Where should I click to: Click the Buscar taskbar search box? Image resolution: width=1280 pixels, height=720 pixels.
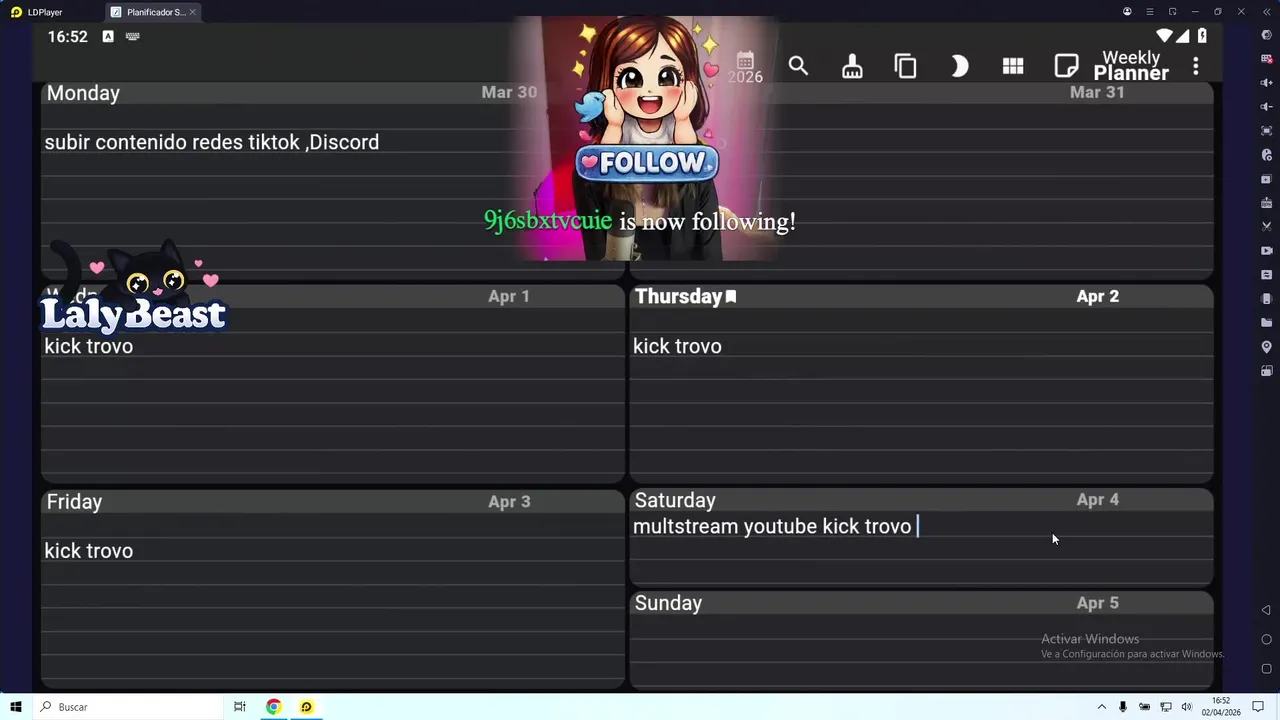[127, 707]
